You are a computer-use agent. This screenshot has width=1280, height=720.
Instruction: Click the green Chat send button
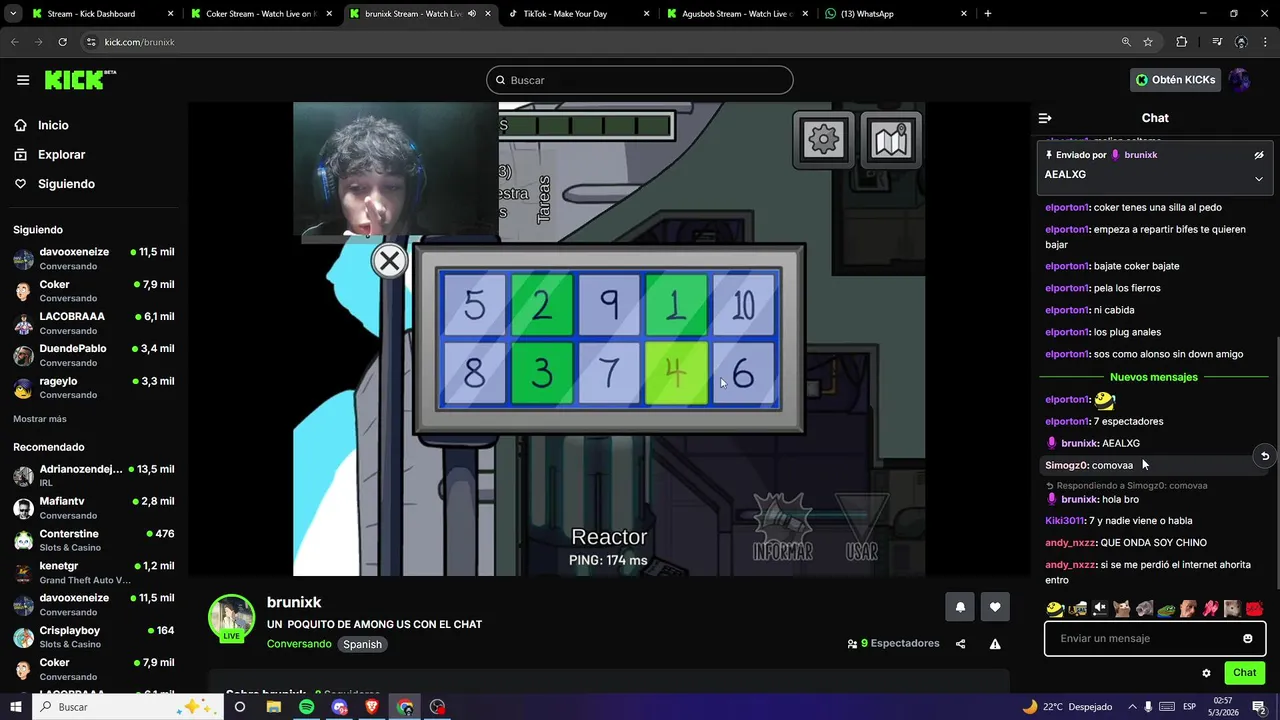1245,673
